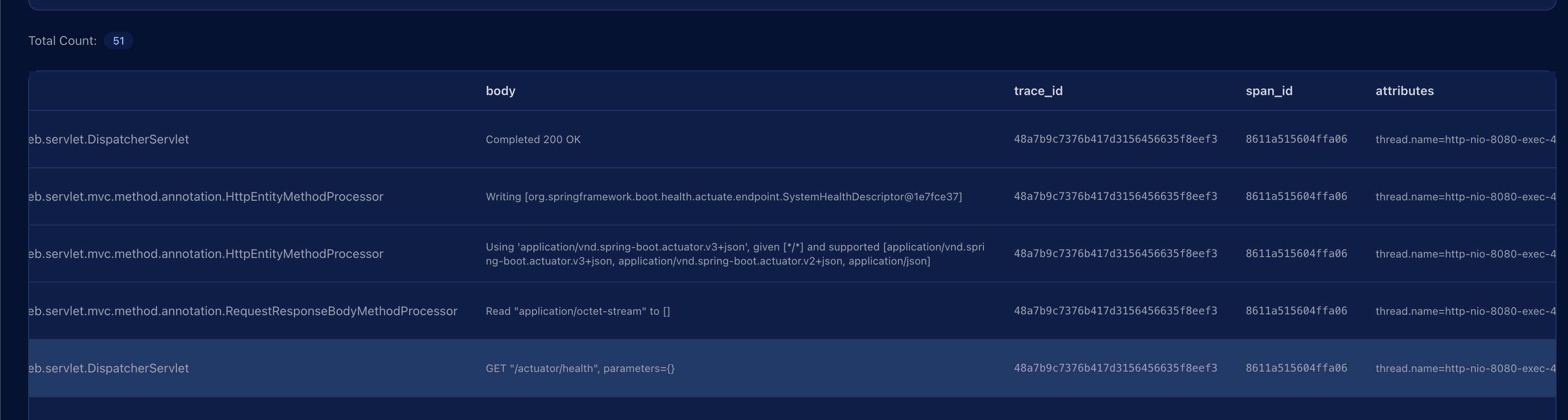Click the 'Completed 200 OK' body cell
This screenshot has height=420, width=1568.
pos(533,140)
